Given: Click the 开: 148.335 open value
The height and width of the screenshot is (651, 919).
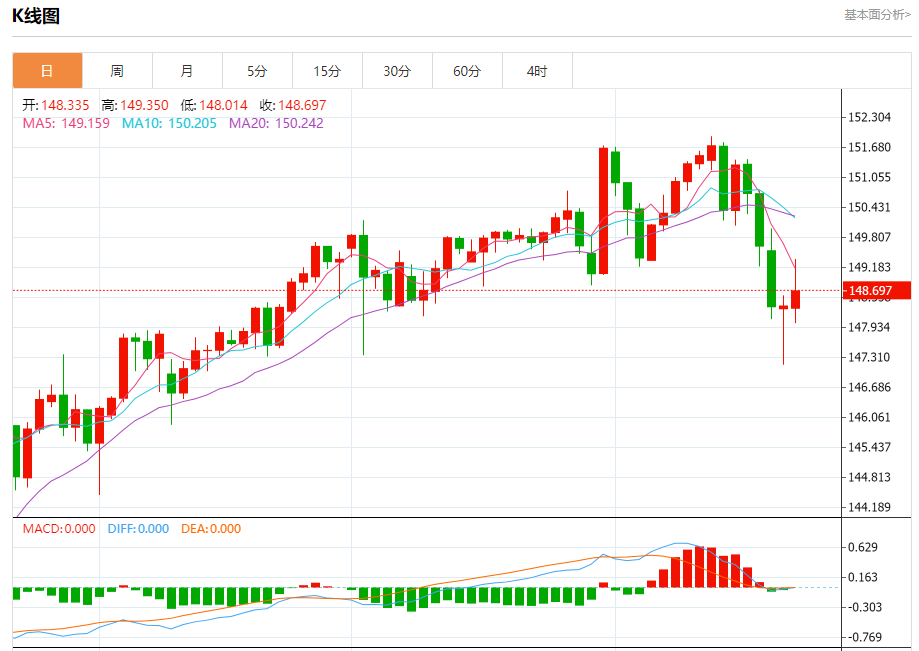Looking at the screenshot, I should pos(56,105).
